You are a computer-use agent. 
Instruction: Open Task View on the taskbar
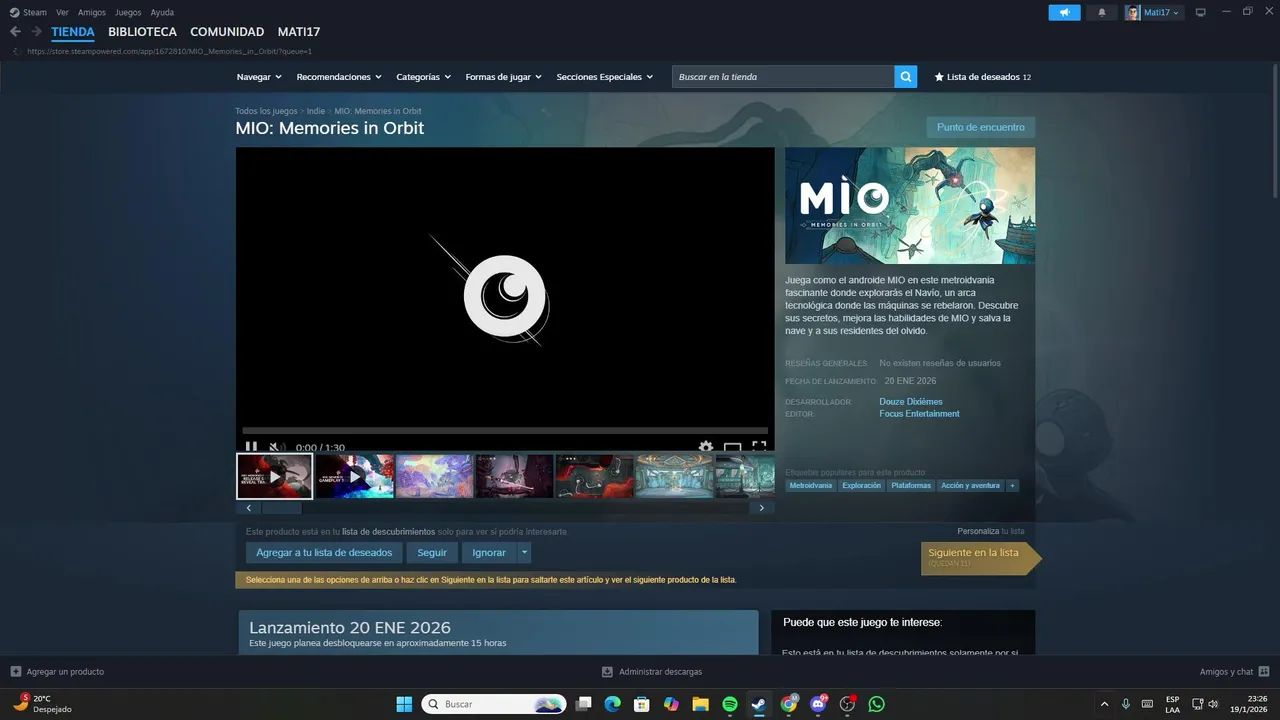click(583, 704)
